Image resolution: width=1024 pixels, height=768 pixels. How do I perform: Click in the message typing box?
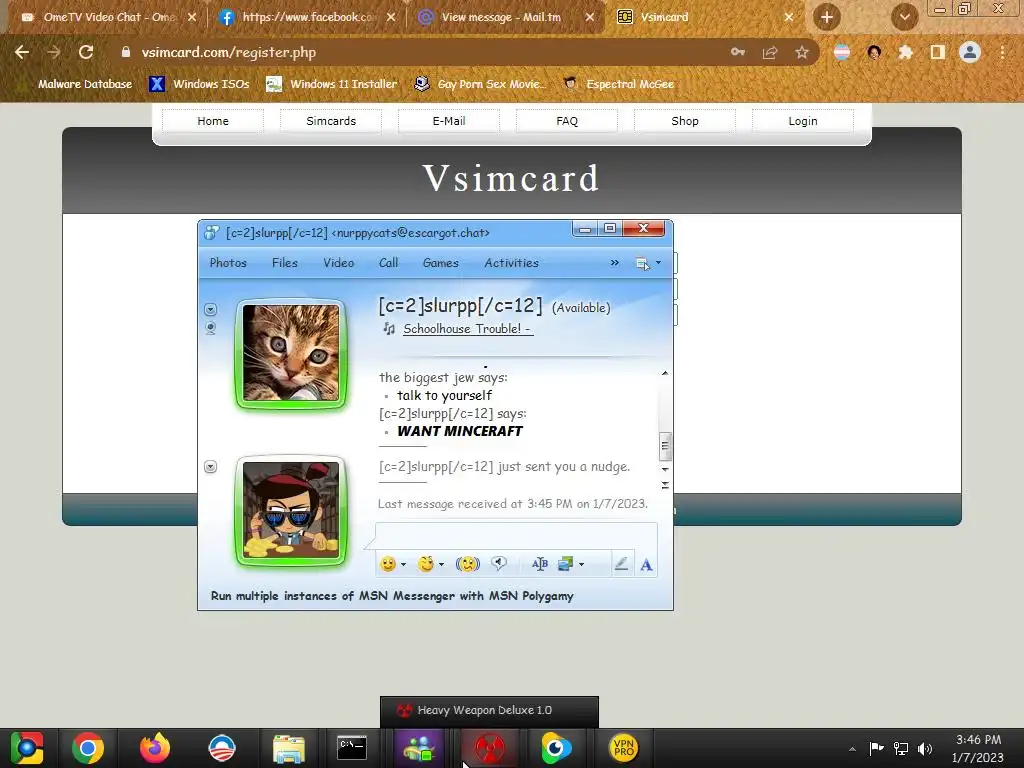point(516,536)
